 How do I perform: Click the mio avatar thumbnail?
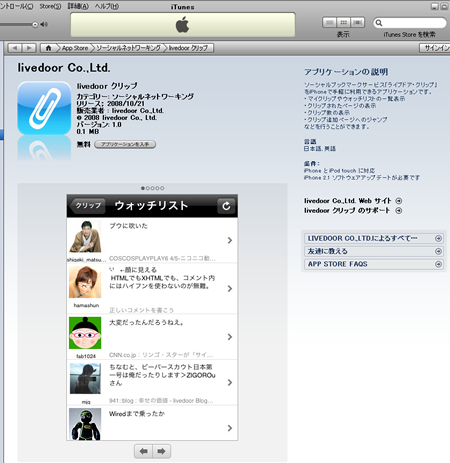[85, 379]
